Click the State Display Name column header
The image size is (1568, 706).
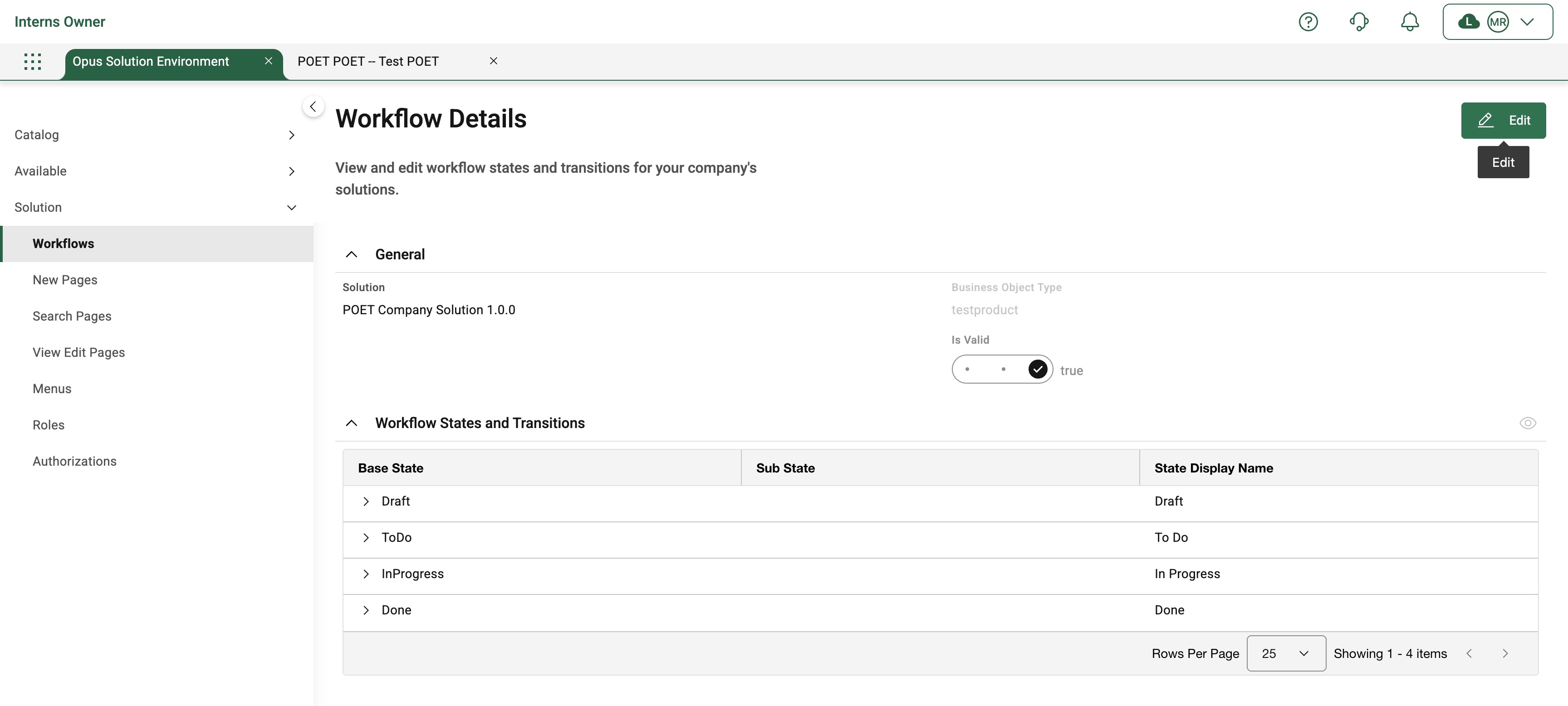1338,468
